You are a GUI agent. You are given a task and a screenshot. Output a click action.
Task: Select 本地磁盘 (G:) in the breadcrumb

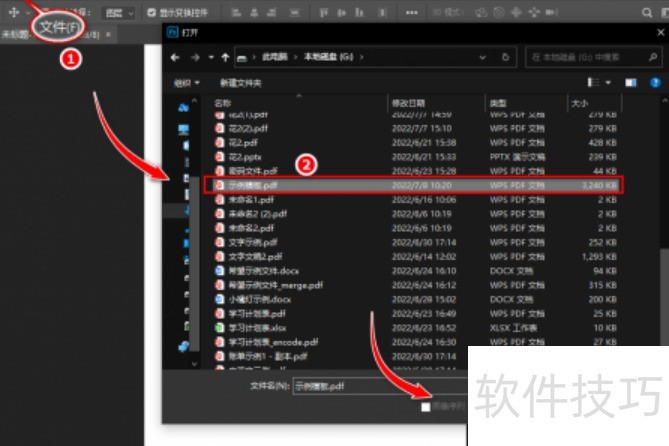329,57
